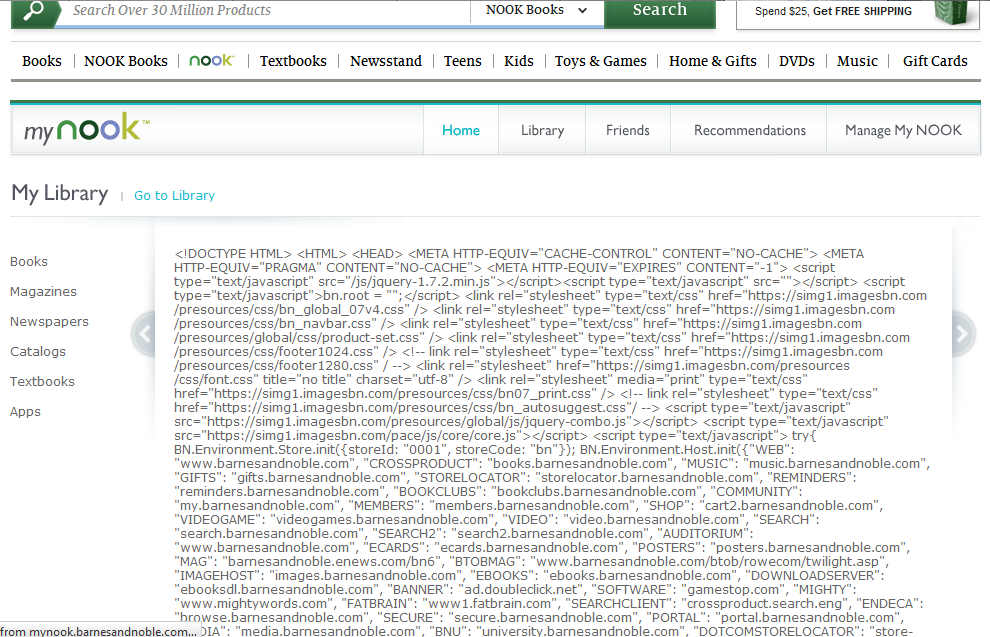Open the DVDs navigation menu
Screen dimensions: 990x637
click(797, 61)
